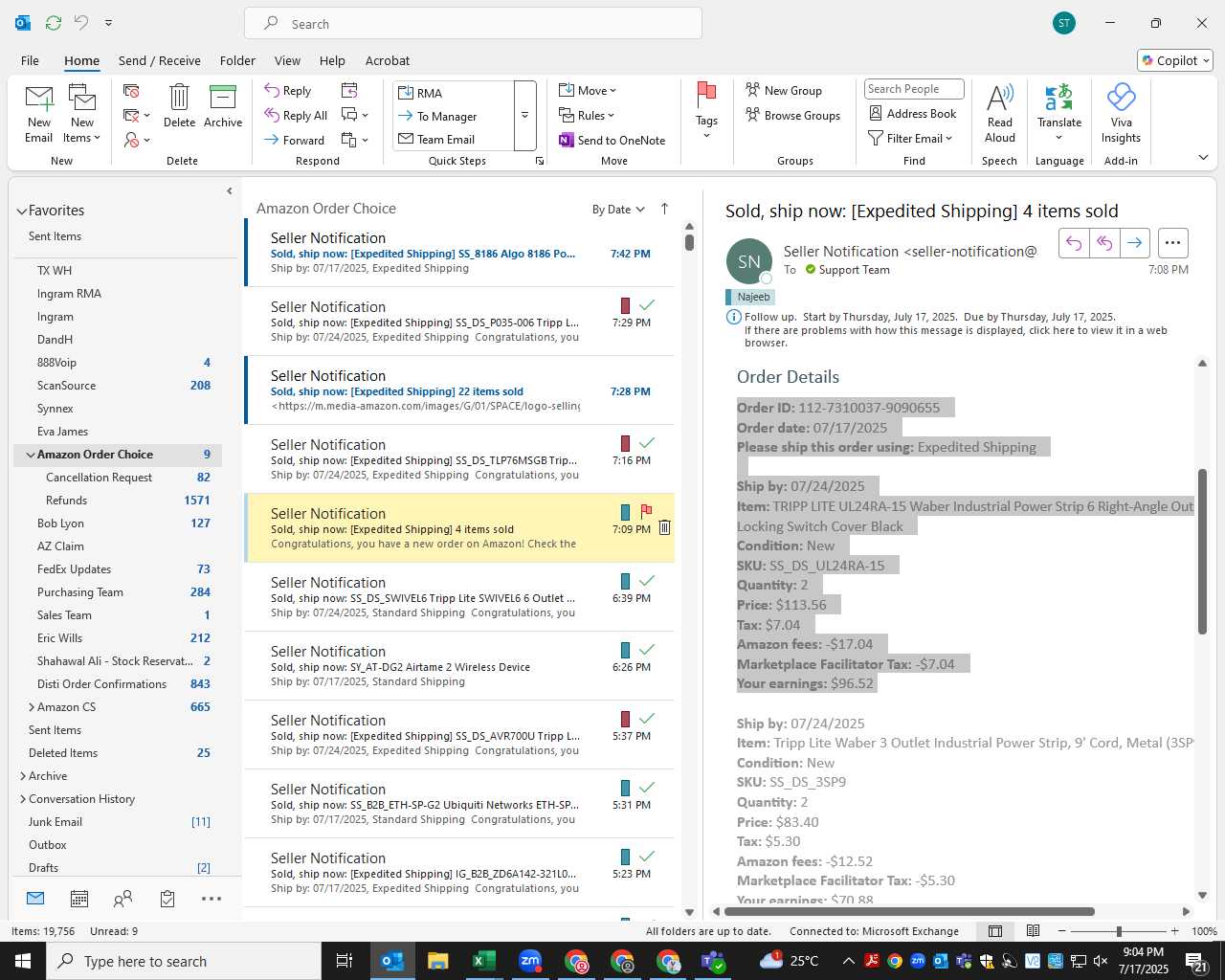Click the Delete trash can icon in ribbon
1225x980 pixels.
point(179,97)
